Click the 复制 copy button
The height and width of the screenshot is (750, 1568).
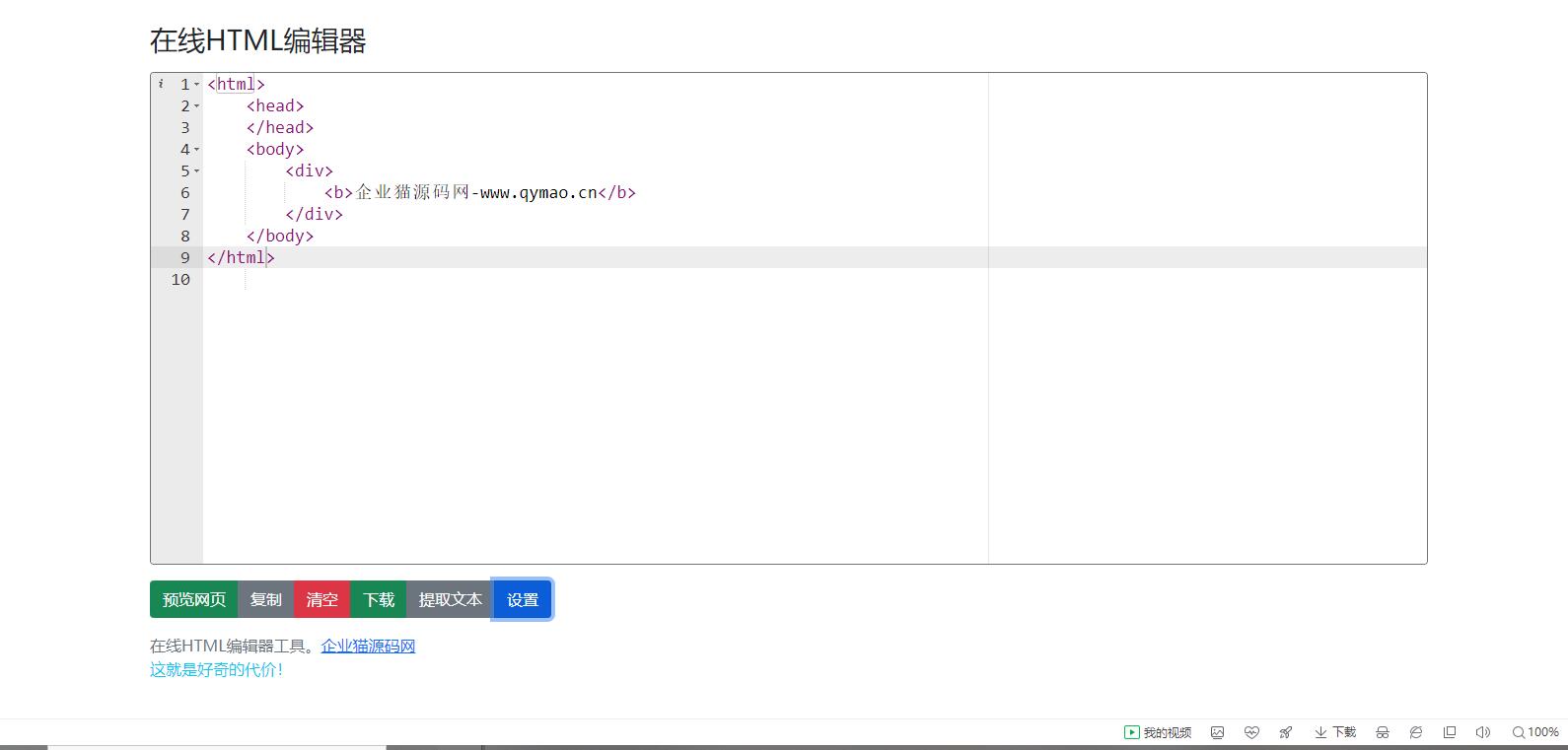[x=265, y=599]
